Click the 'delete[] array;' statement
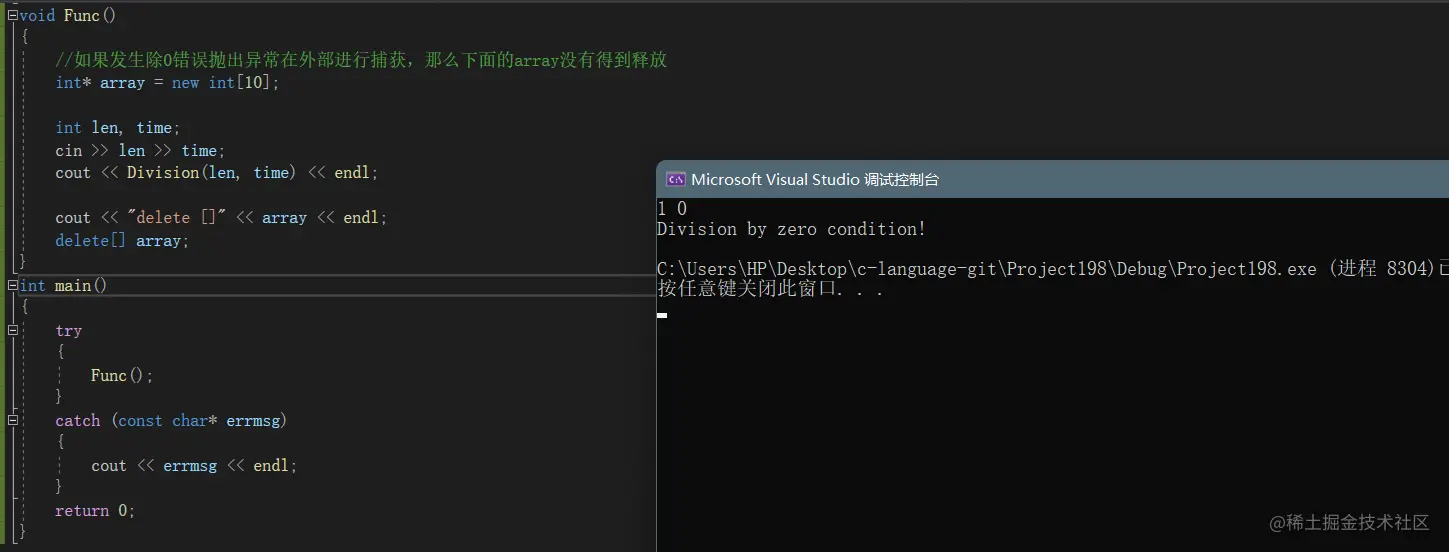Screen dimensions: 1449x552 click(x=122, y=241)
